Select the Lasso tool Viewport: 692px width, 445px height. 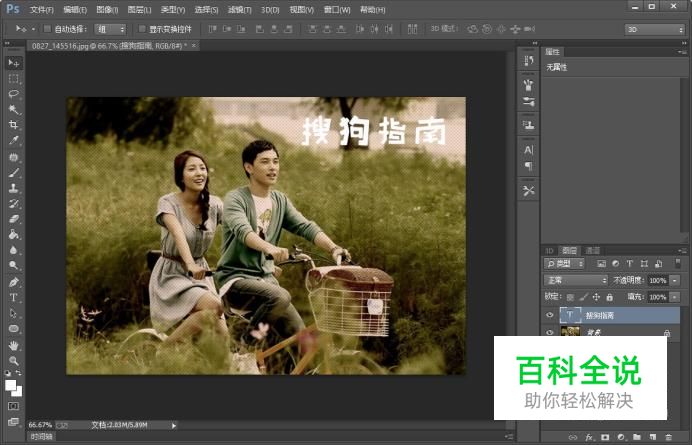click(13, 94)
